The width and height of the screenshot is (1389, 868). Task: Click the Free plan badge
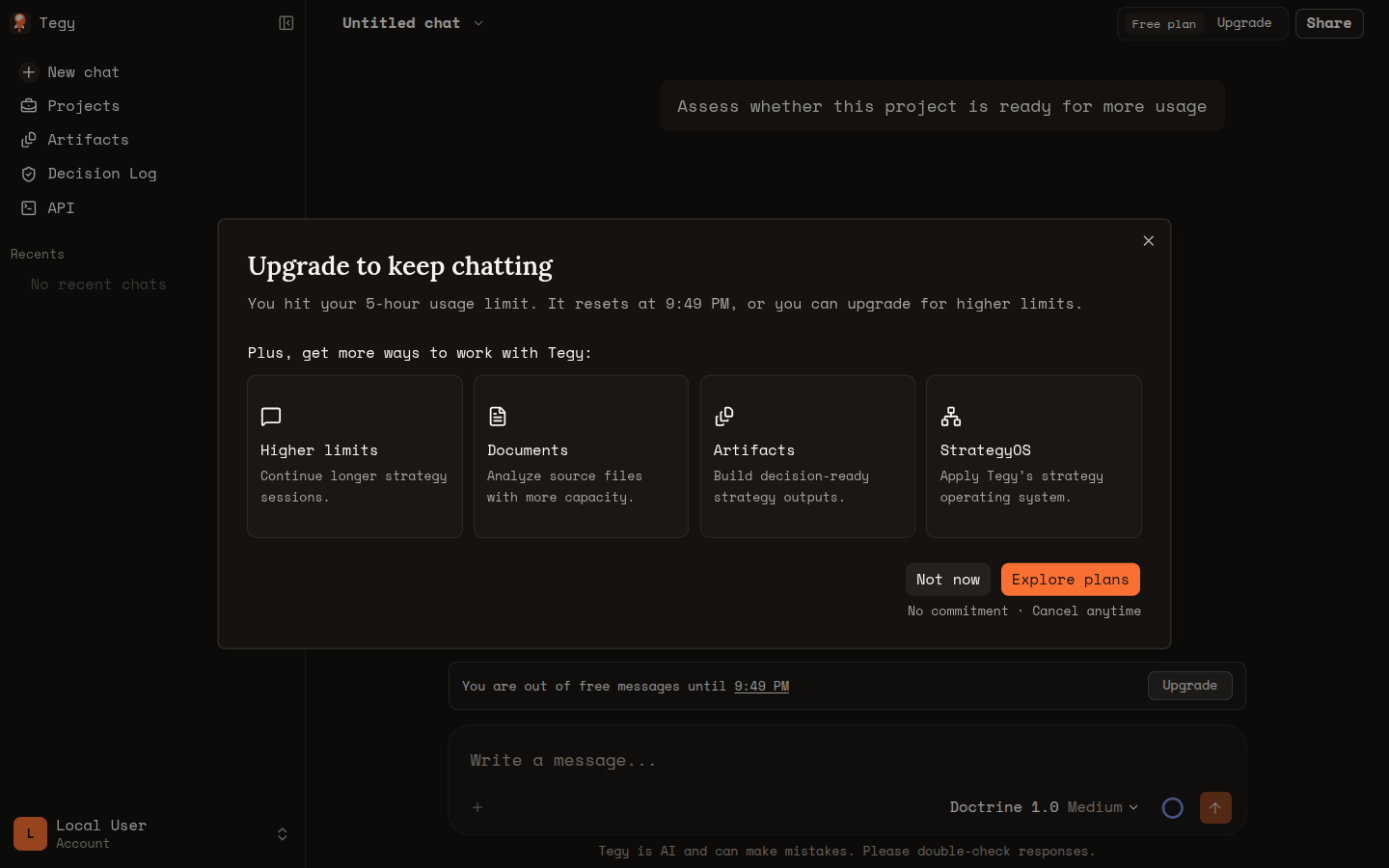point(1163,24)
